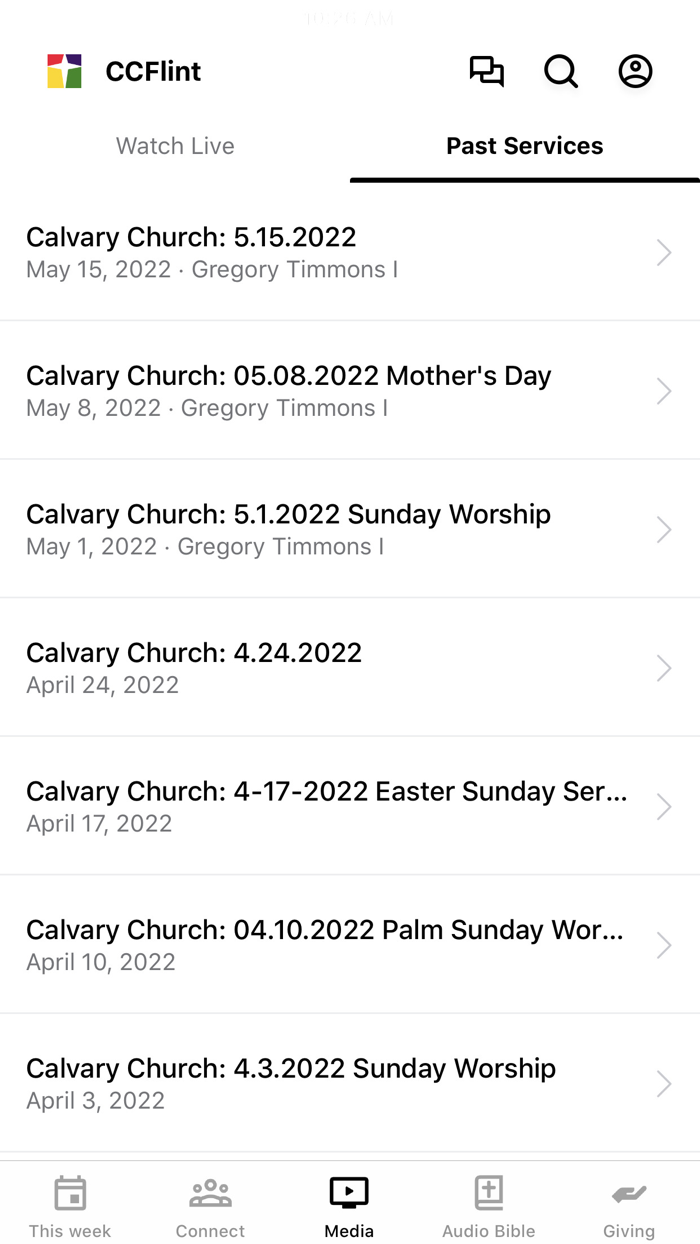The width and height of the screenshot is (700, 1244).
Task: Open the Connect people icon
Action: point(209,1193)
